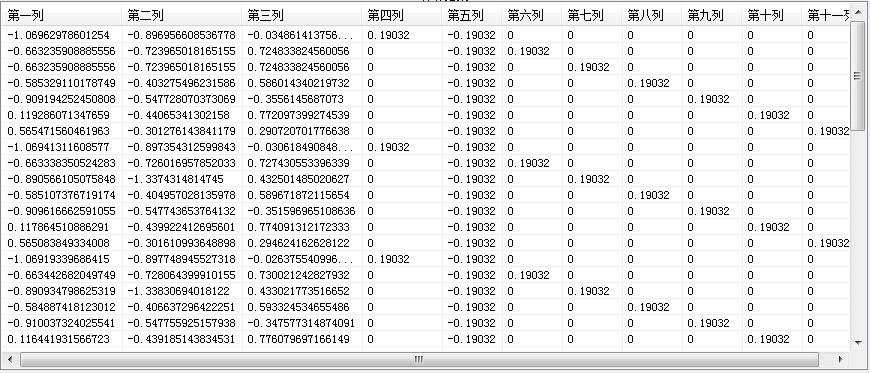This screenshot has height=373, width=870.
Task: Select cell -0.404957028135978
Action: [x=182, y=195]
